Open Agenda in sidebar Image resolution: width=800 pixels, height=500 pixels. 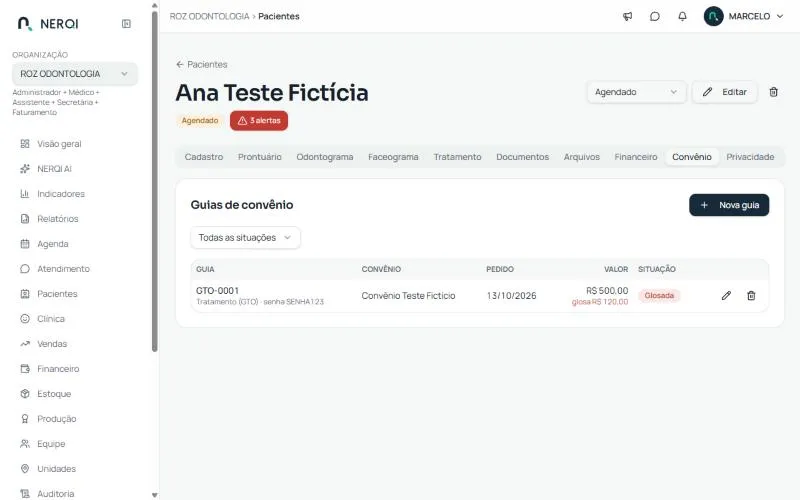click(x=44, y=244)
